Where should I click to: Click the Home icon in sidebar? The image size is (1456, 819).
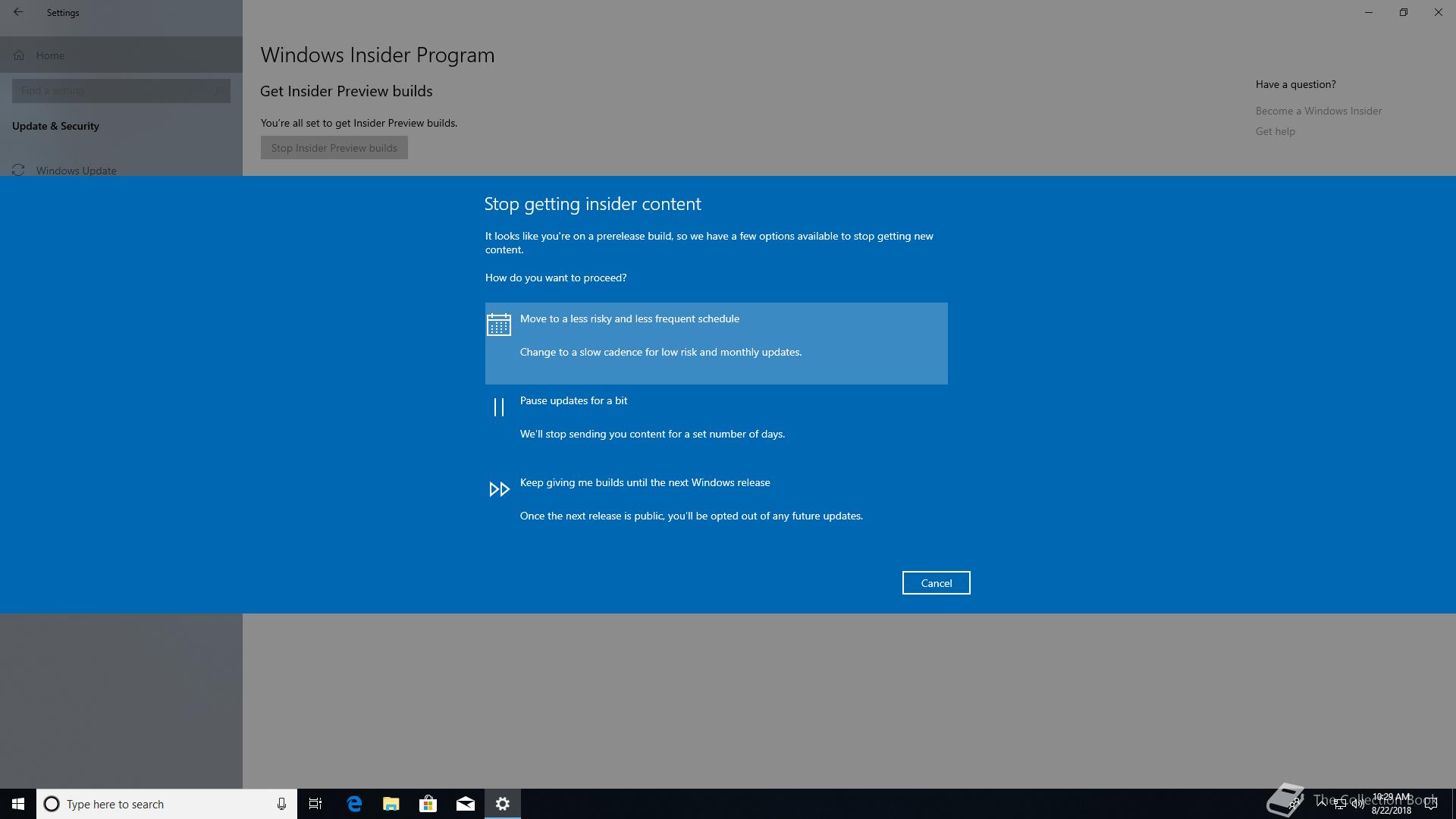(19, 55)
